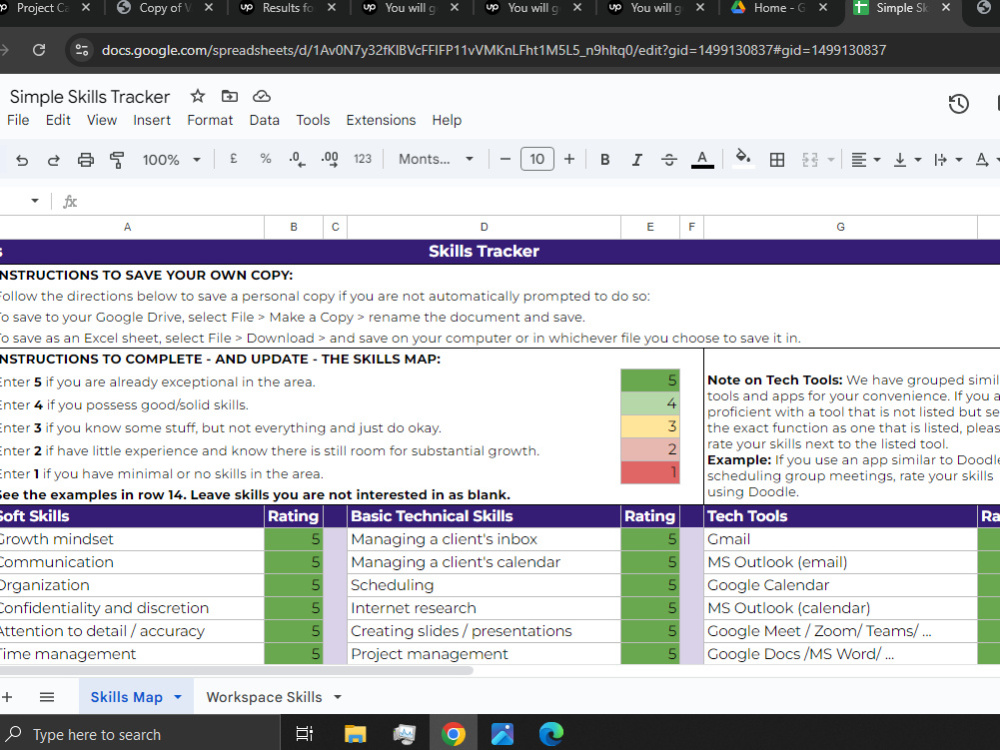This screenshot has height=750, width=1000.
Task: Star the Simple Skills Tracker document
Action: tap(198, 96)
